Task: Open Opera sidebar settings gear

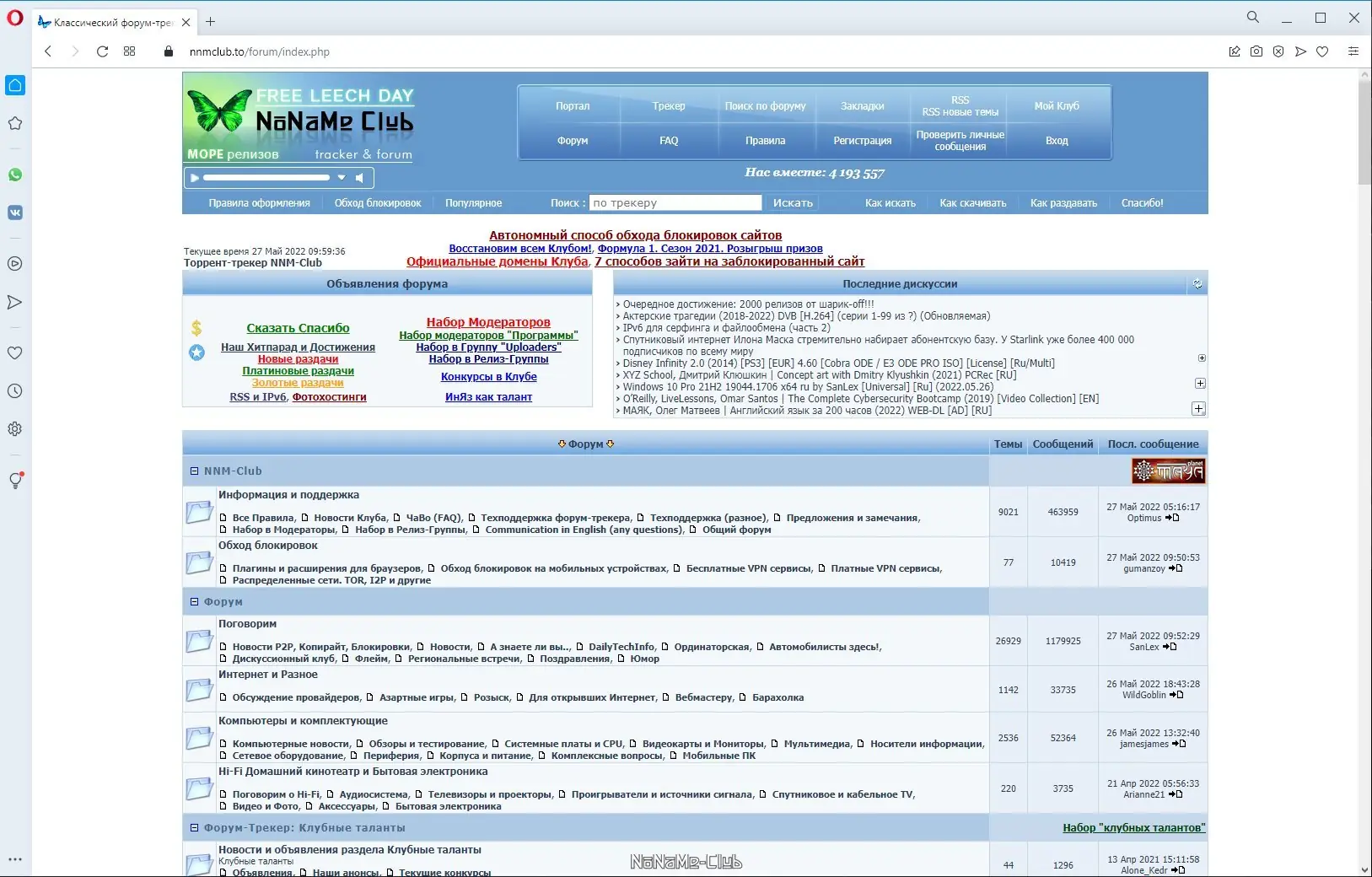Action: pos(15,429)
